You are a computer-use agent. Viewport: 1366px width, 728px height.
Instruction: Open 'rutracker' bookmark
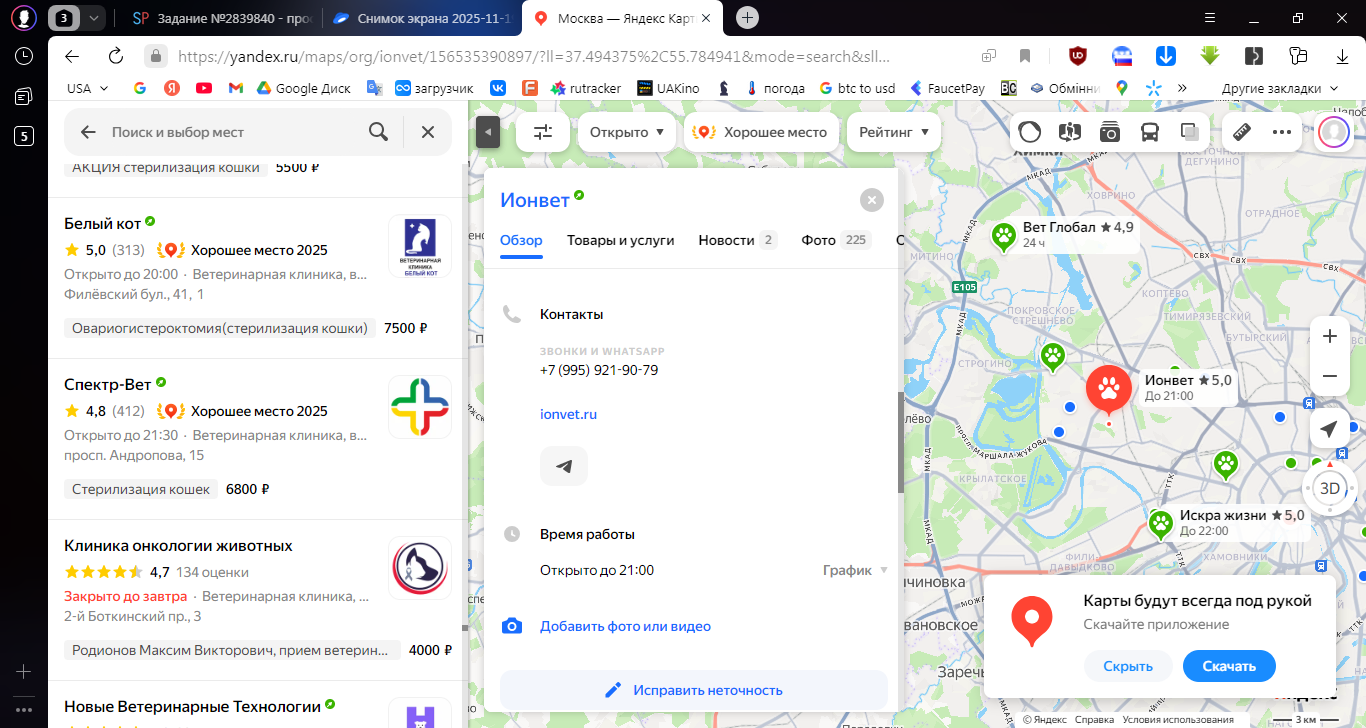point(585,88)
